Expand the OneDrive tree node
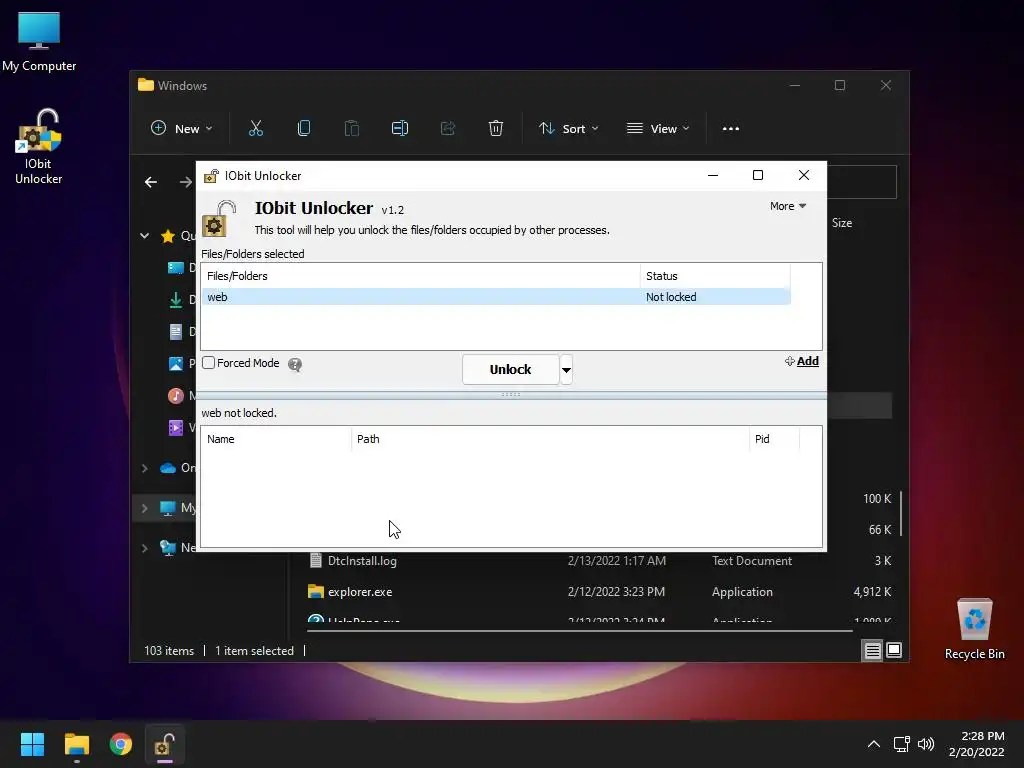The width and height of the screenshot is (1024, 768). click(x=144, y=468)
